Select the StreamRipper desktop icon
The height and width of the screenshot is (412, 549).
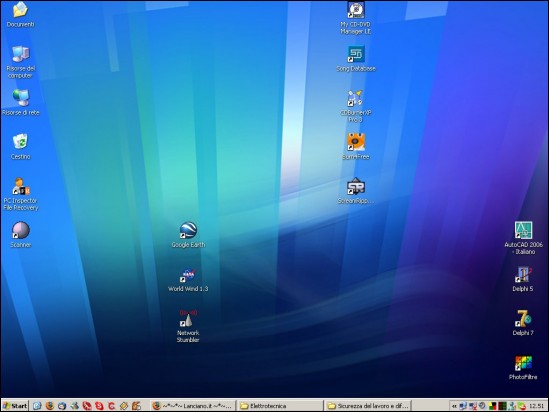click(356, 191)
